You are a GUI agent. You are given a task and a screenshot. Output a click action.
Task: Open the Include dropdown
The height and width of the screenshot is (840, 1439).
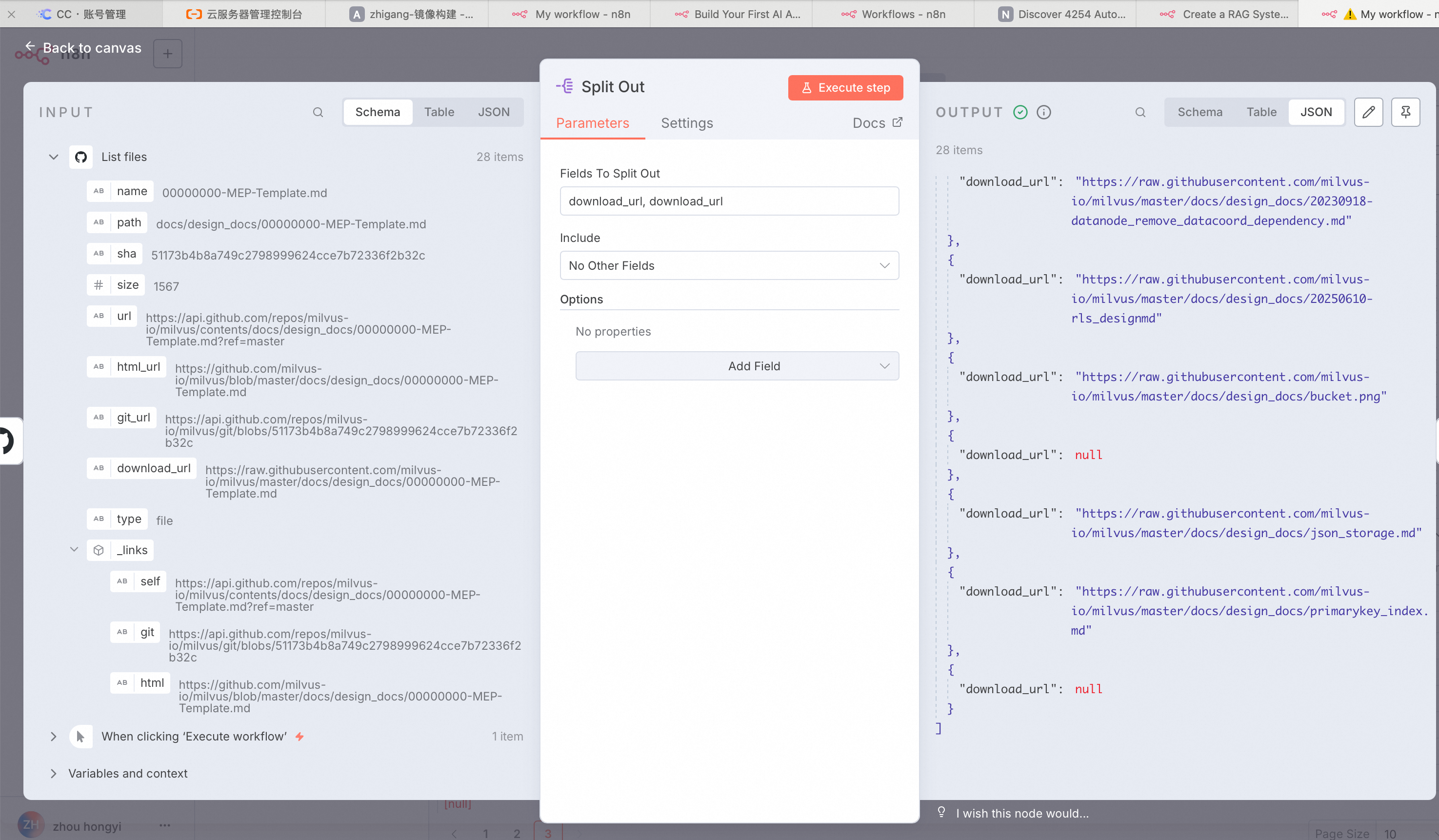(x=729, y=265)
